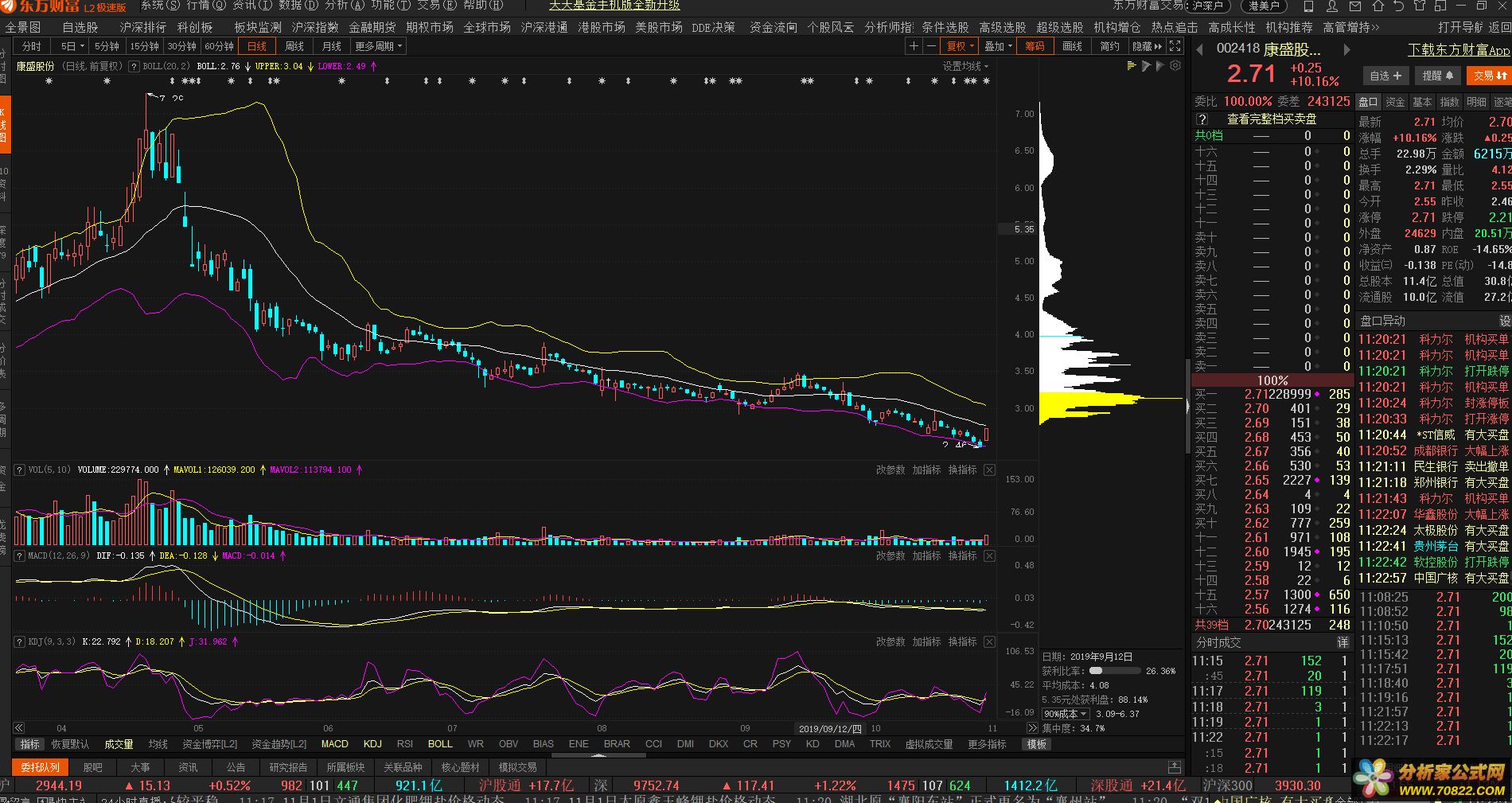This screenshot has height=803, width=1512.
Task: Click 改参数 in VOL panel
Action: 890,470
